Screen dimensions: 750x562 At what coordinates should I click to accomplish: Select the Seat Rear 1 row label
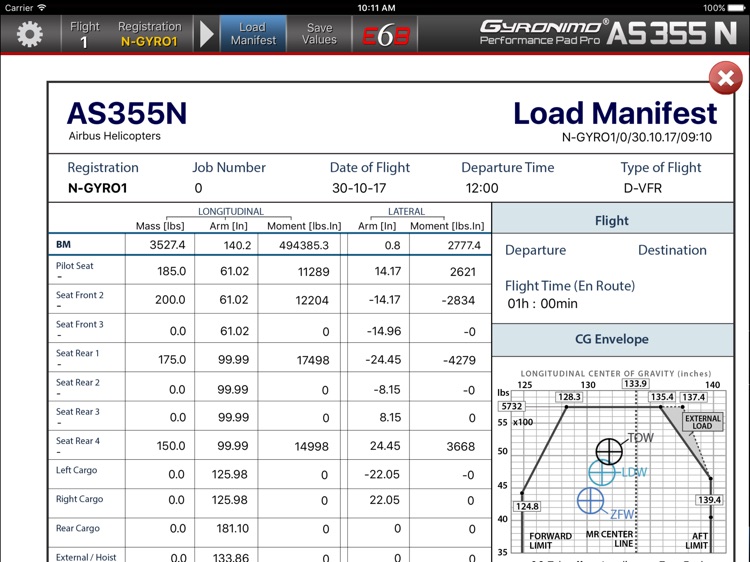tap(77, 353)
